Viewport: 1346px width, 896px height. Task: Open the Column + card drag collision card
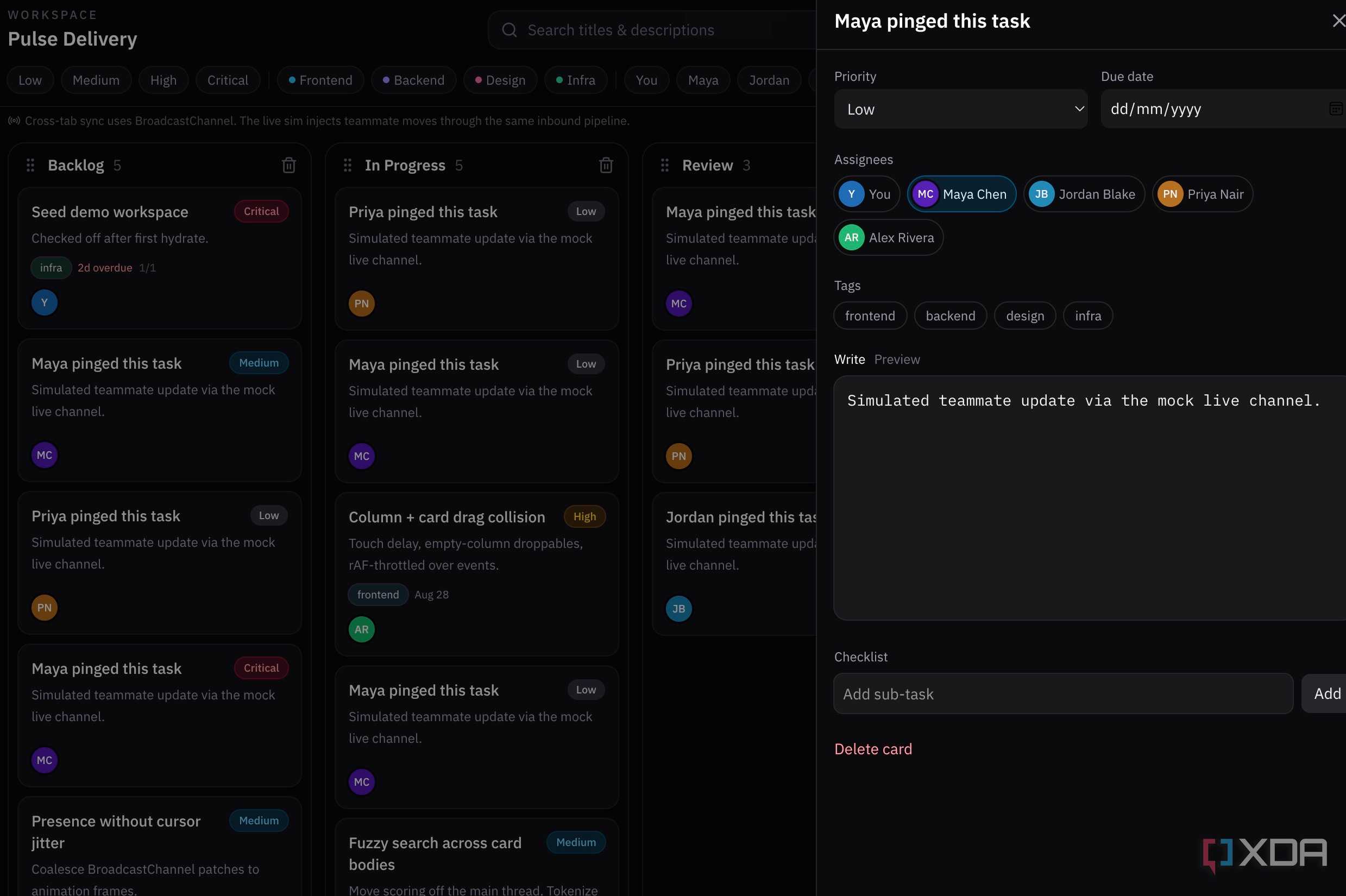click(477, 574)
